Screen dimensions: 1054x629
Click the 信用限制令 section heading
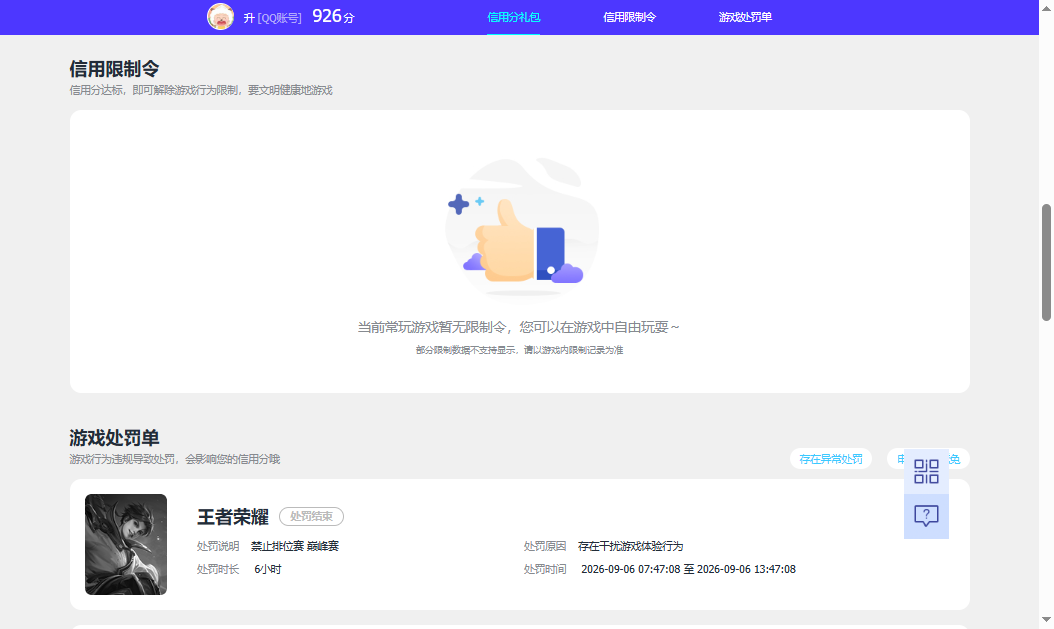[x=114, y=69]
